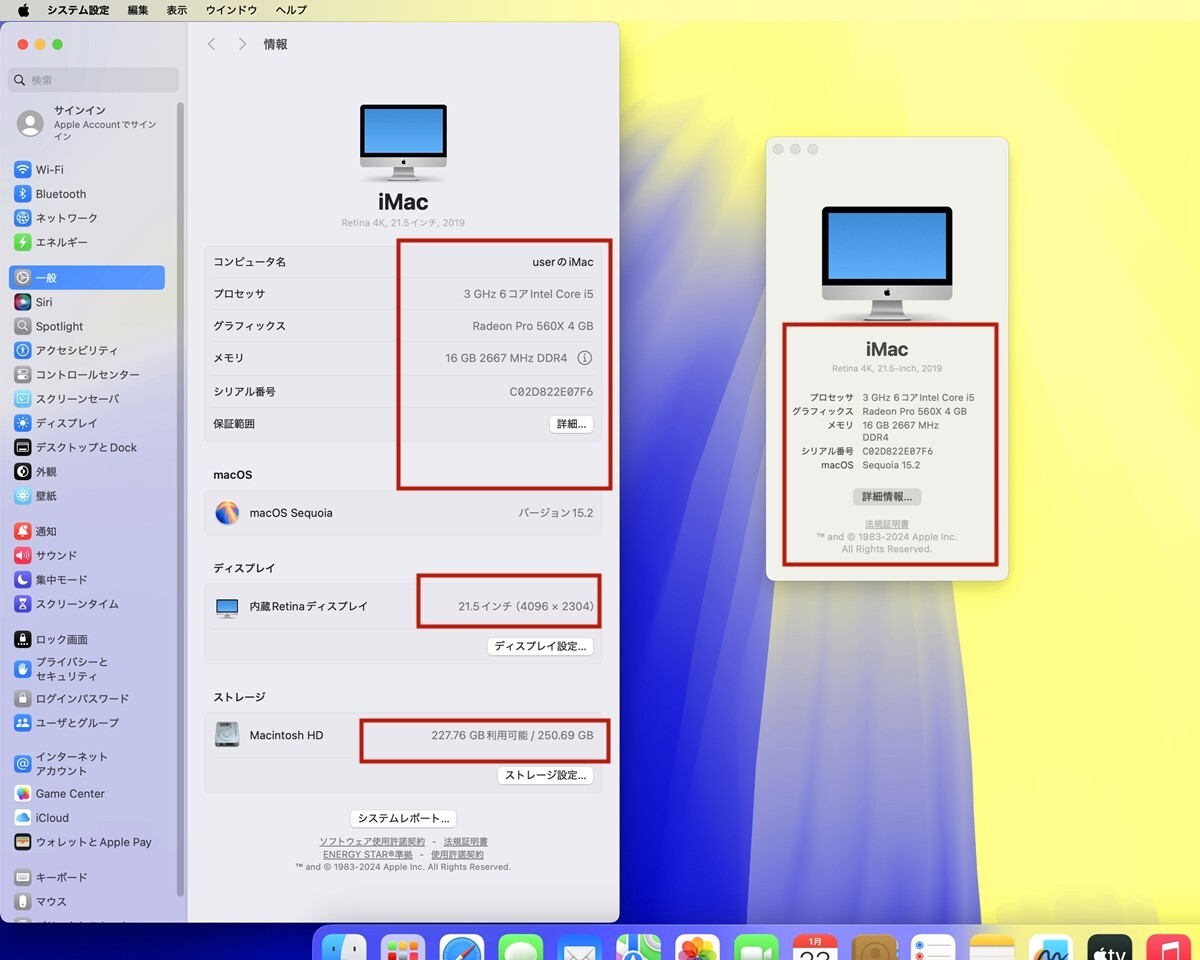1200x960 pixels.
Task: Open Spotlight settings
Action: coord(87,326)
